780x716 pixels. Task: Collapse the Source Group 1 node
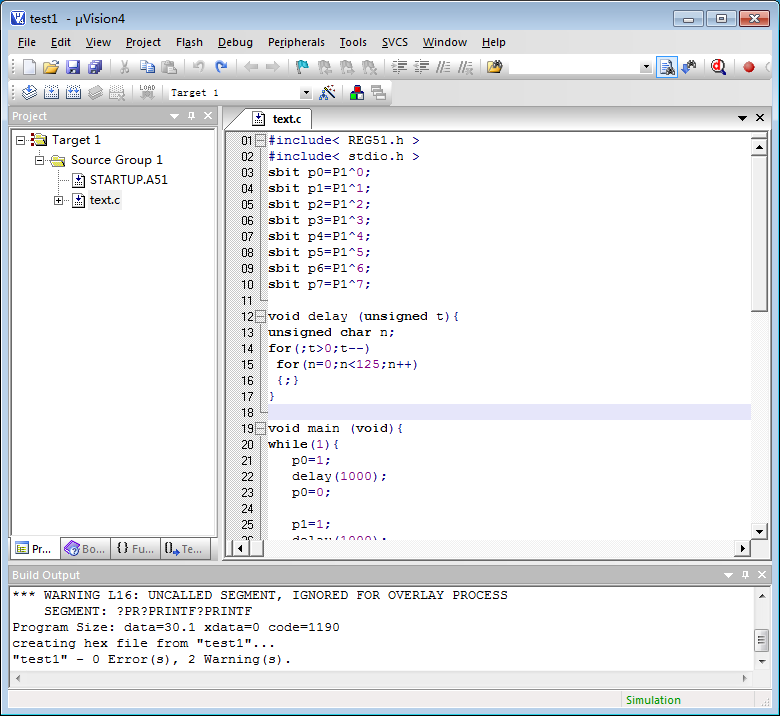(x=39, y=160)
